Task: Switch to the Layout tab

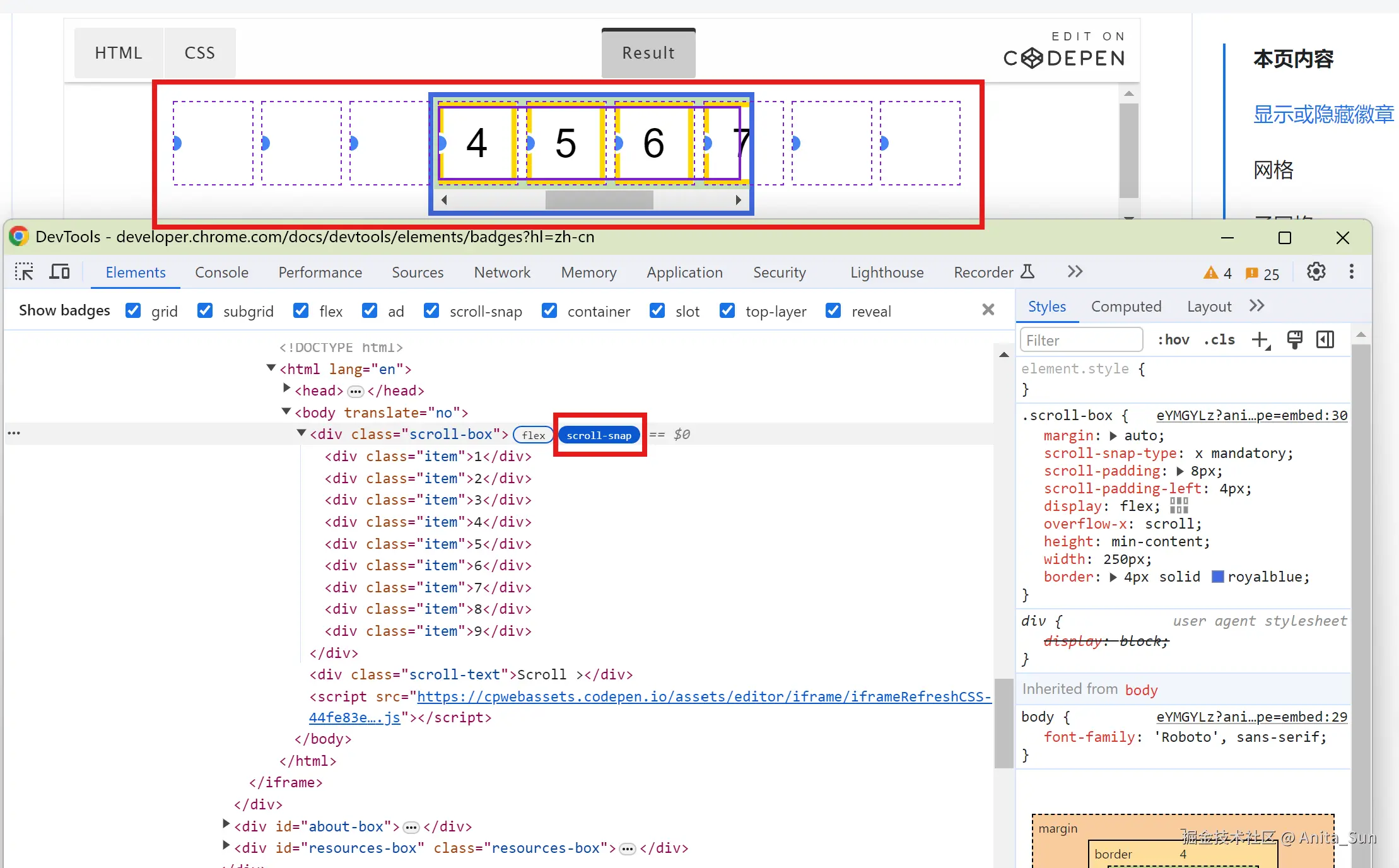Action: point(1209,307)
